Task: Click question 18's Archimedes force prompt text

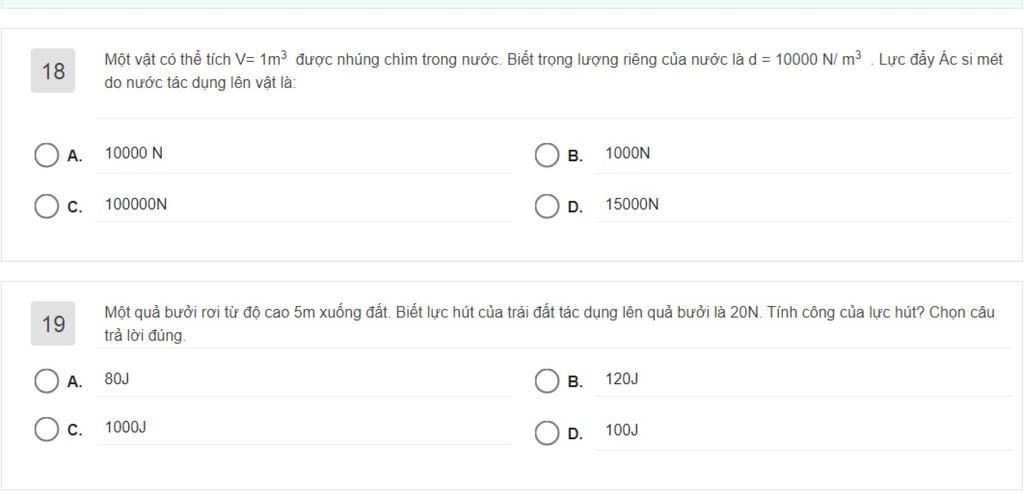Action: (553, 71)
